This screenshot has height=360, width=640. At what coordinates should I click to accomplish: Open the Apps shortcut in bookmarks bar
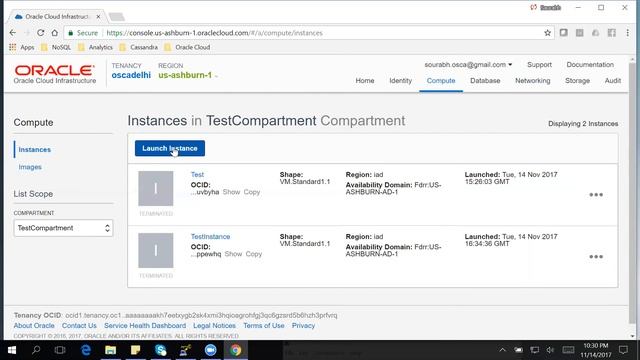click(22, 47)
